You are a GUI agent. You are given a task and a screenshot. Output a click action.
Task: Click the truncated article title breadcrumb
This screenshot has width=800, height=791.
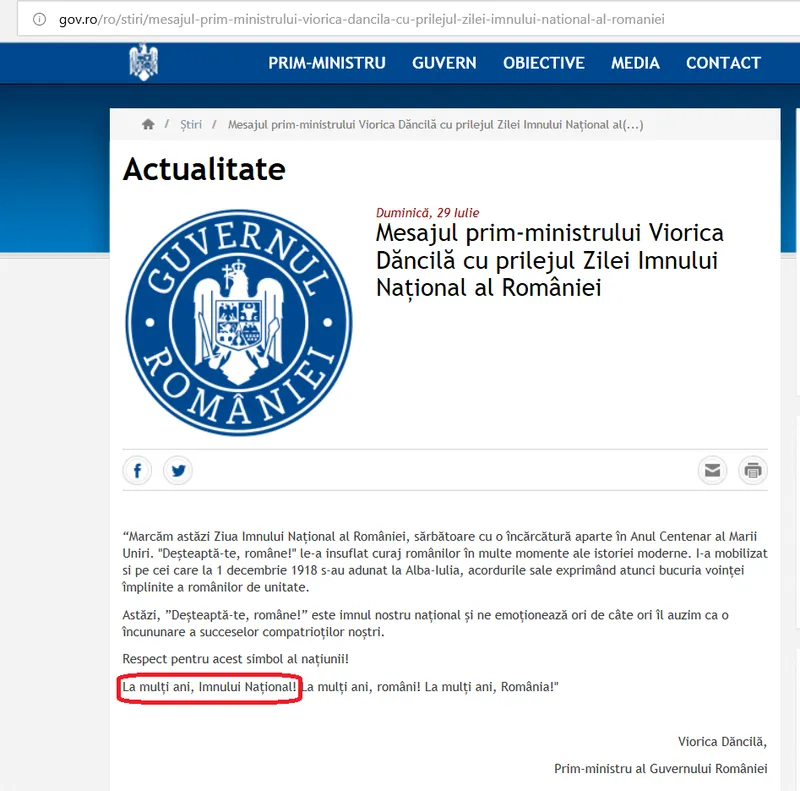click(x=435, y=125)
